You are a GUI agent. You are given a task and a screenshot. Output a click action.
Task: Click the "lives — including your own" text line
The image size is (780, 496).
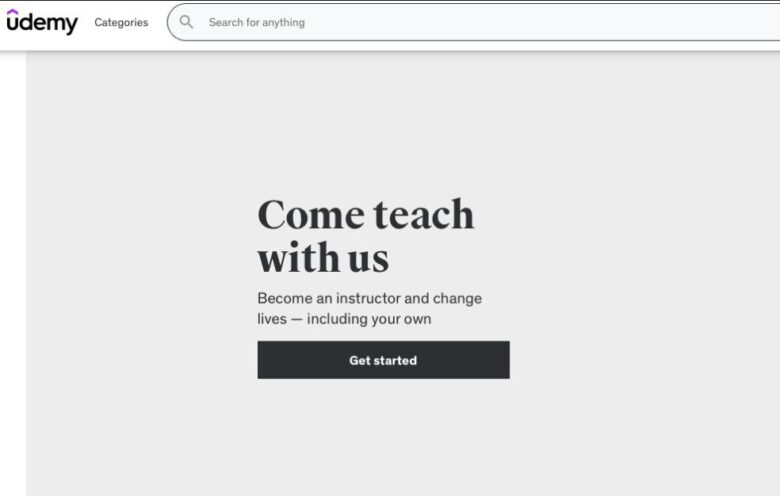point(344,318)
